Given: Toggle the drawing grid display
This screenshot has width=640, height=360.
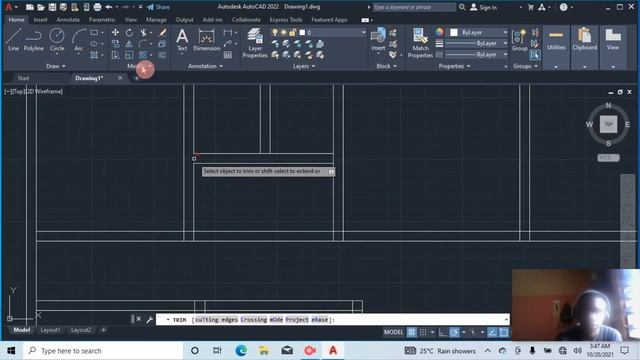Looking at the screenshot, I should pyautogui.click(x=412, y=332).
